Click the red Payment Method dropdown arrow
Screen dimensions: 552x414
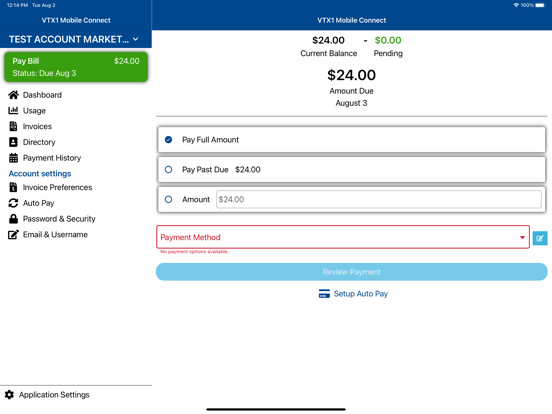click(522, 237)
